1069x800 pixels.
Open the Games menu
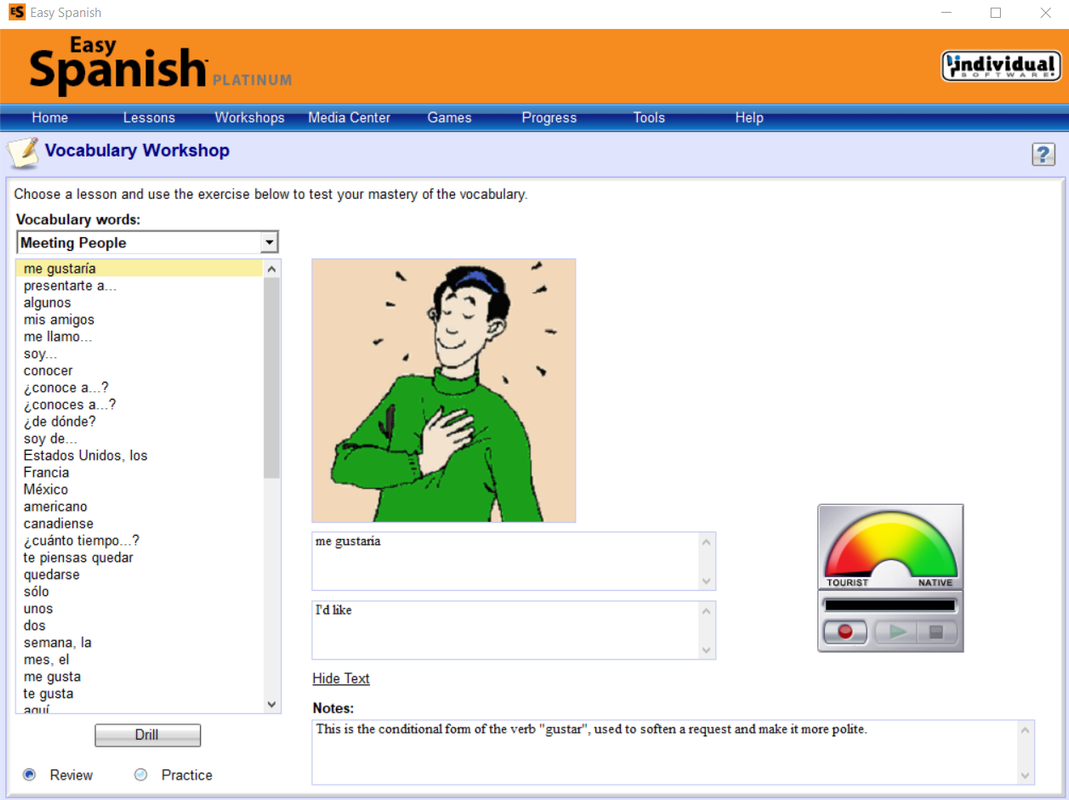coord(449,117)
